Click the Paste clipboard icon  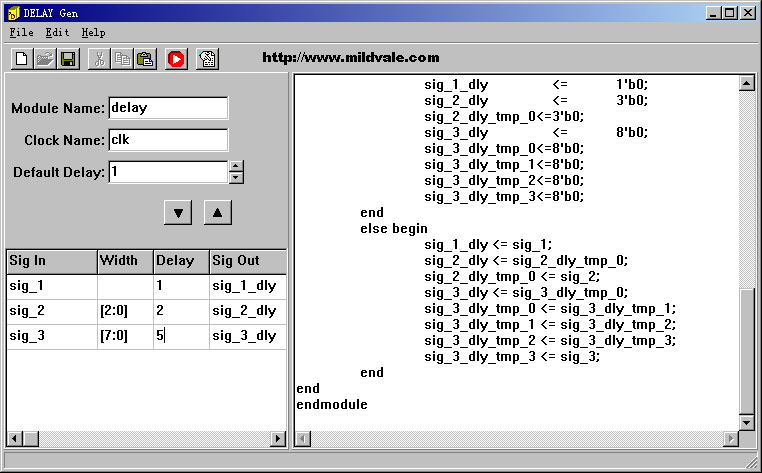pyautogui.click(x=144, y=59)
